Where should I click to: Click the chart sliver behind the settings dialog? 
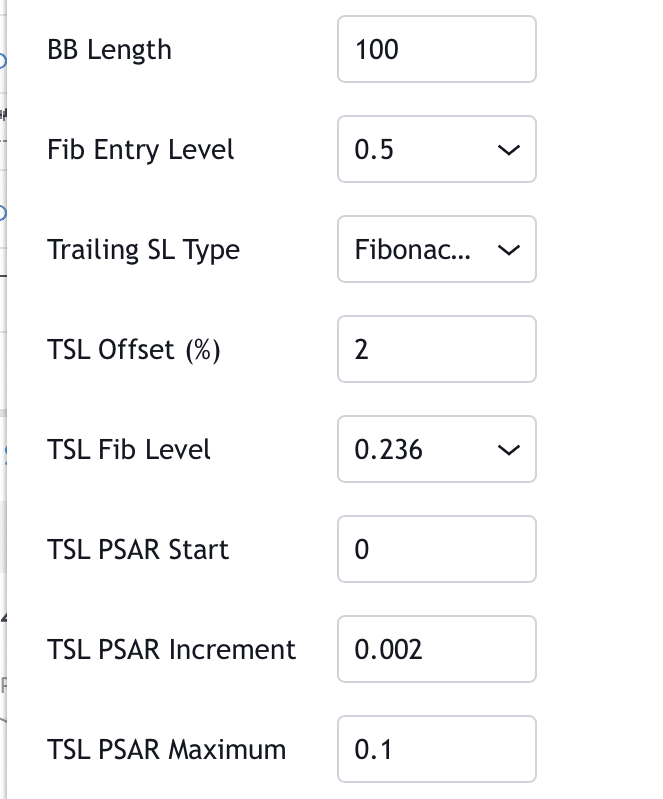[3, 400]
